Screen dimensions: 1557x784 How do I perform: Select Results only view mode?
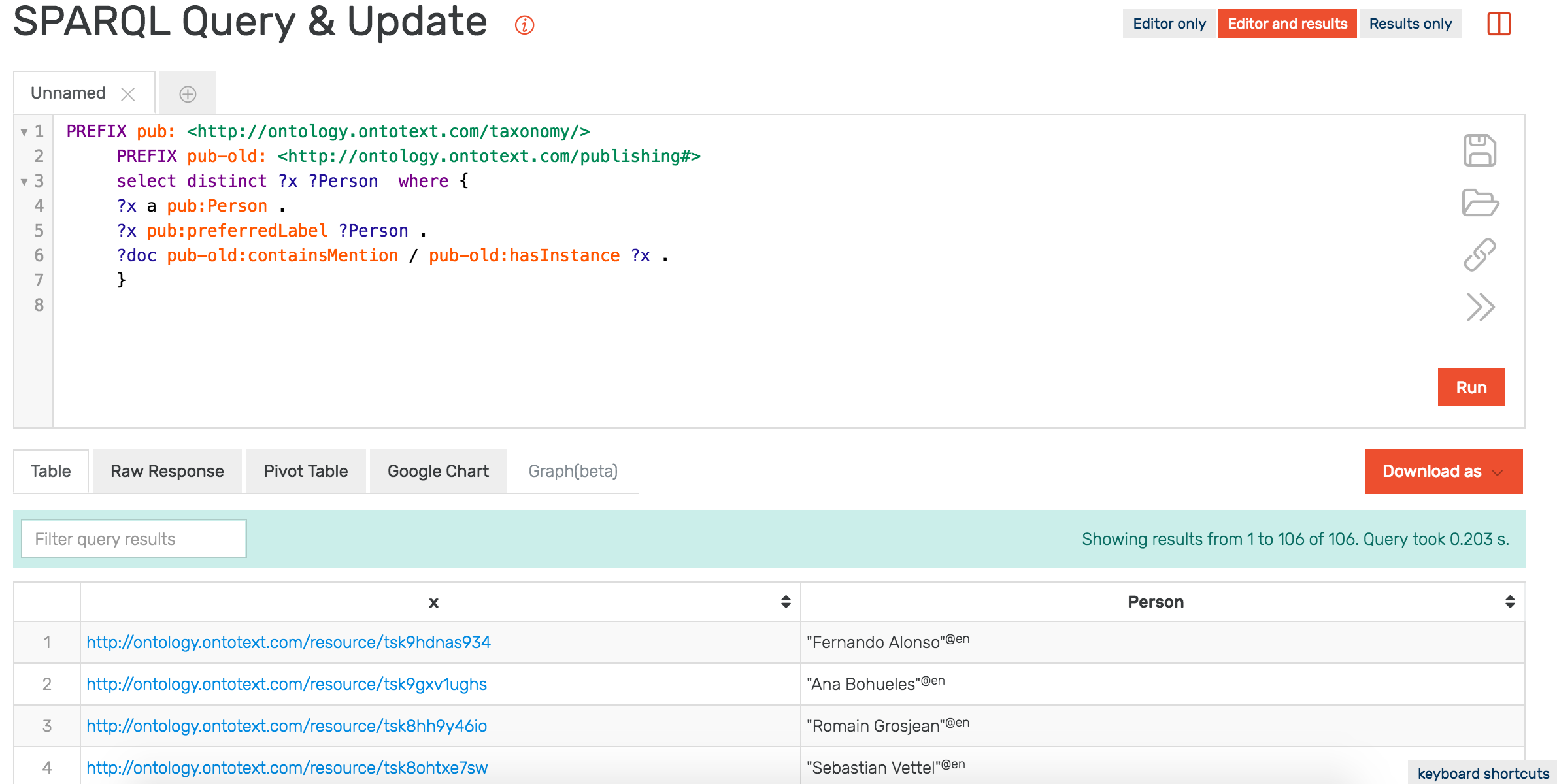(x=1410, y=24)
